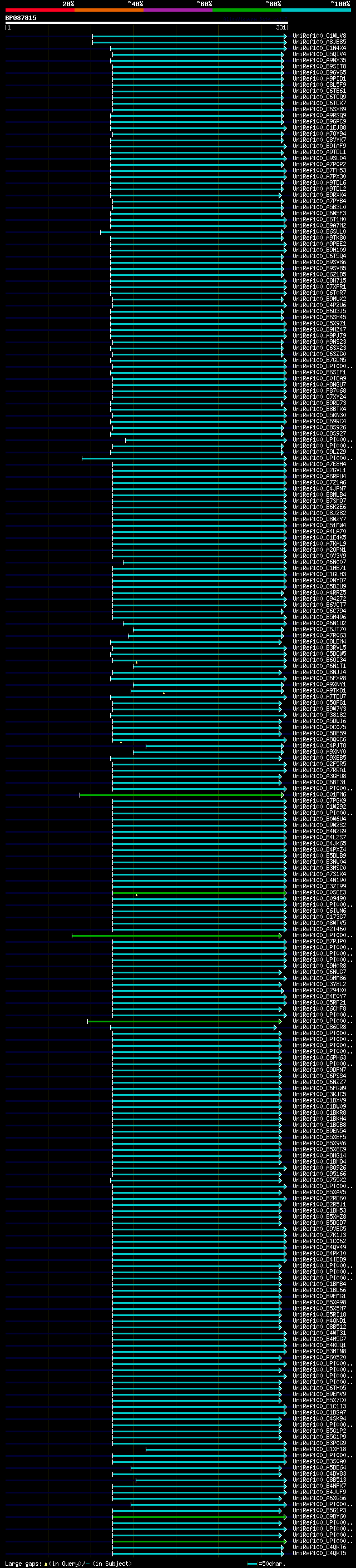Open the UniRef100_C1N4X4 entry
Screen dimensions: 356x1568
pos(319,48)
